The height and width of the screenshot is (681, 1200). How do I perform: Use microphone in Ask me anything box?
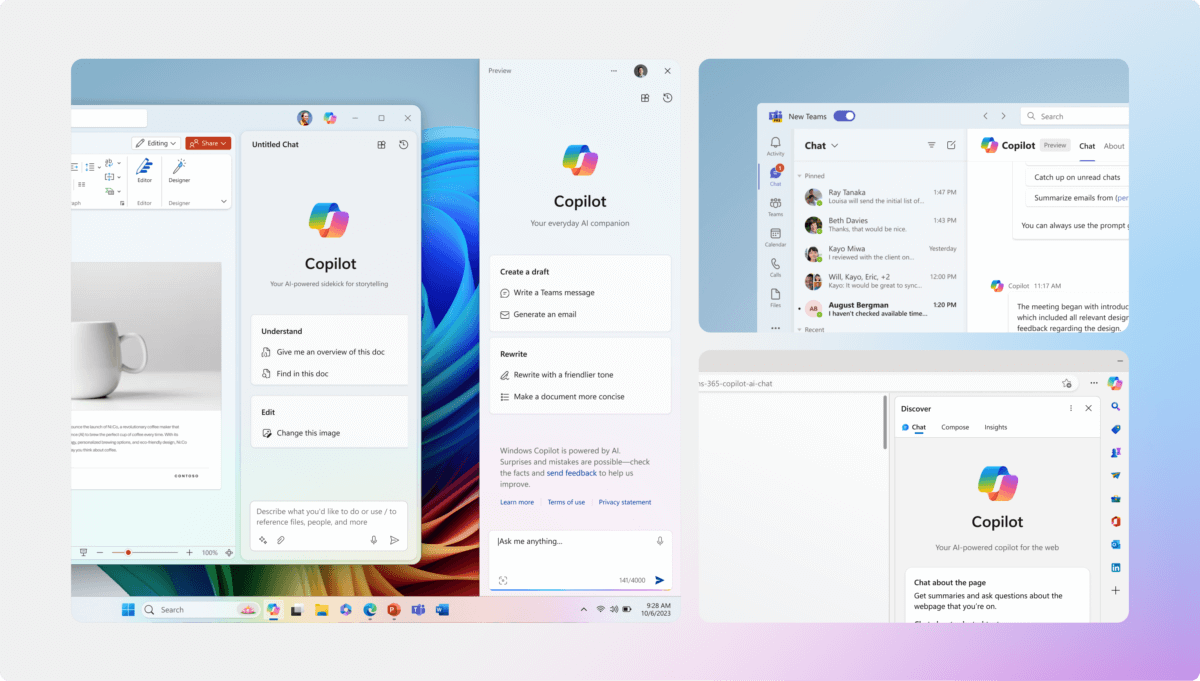(x=660, y=541)
